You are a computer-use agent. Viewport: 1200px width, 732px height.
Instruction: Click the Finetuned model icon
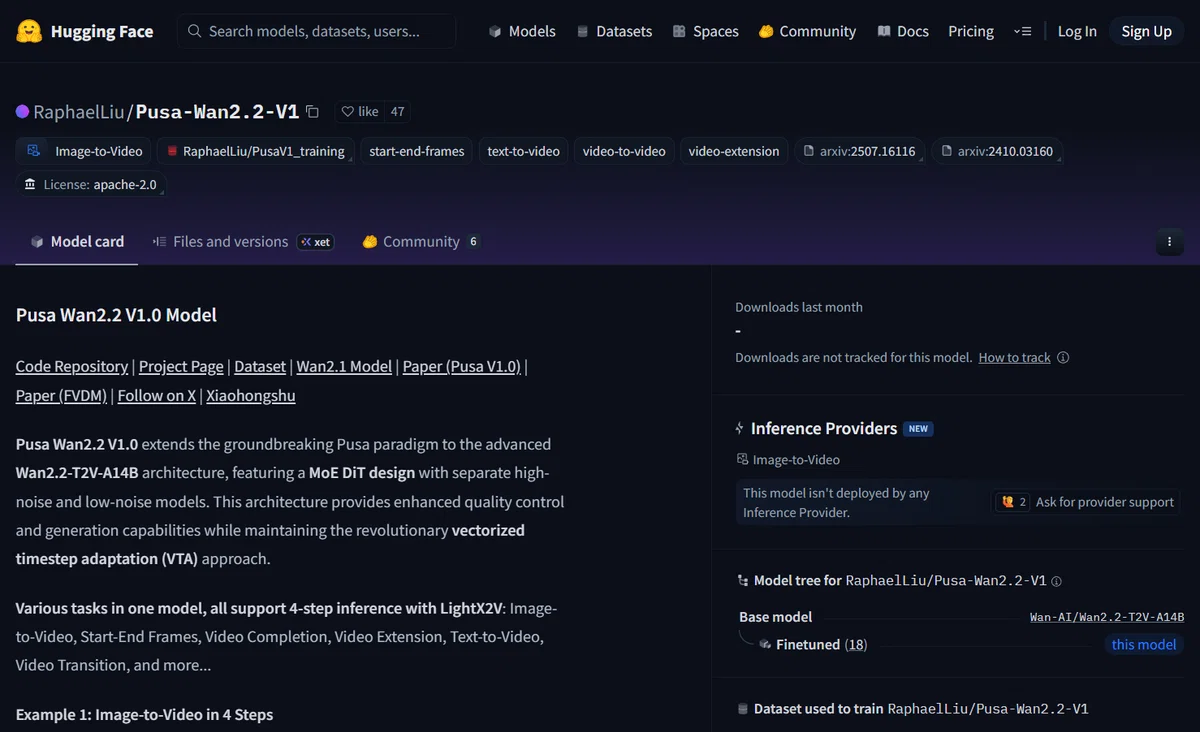[x=765, y=644]
